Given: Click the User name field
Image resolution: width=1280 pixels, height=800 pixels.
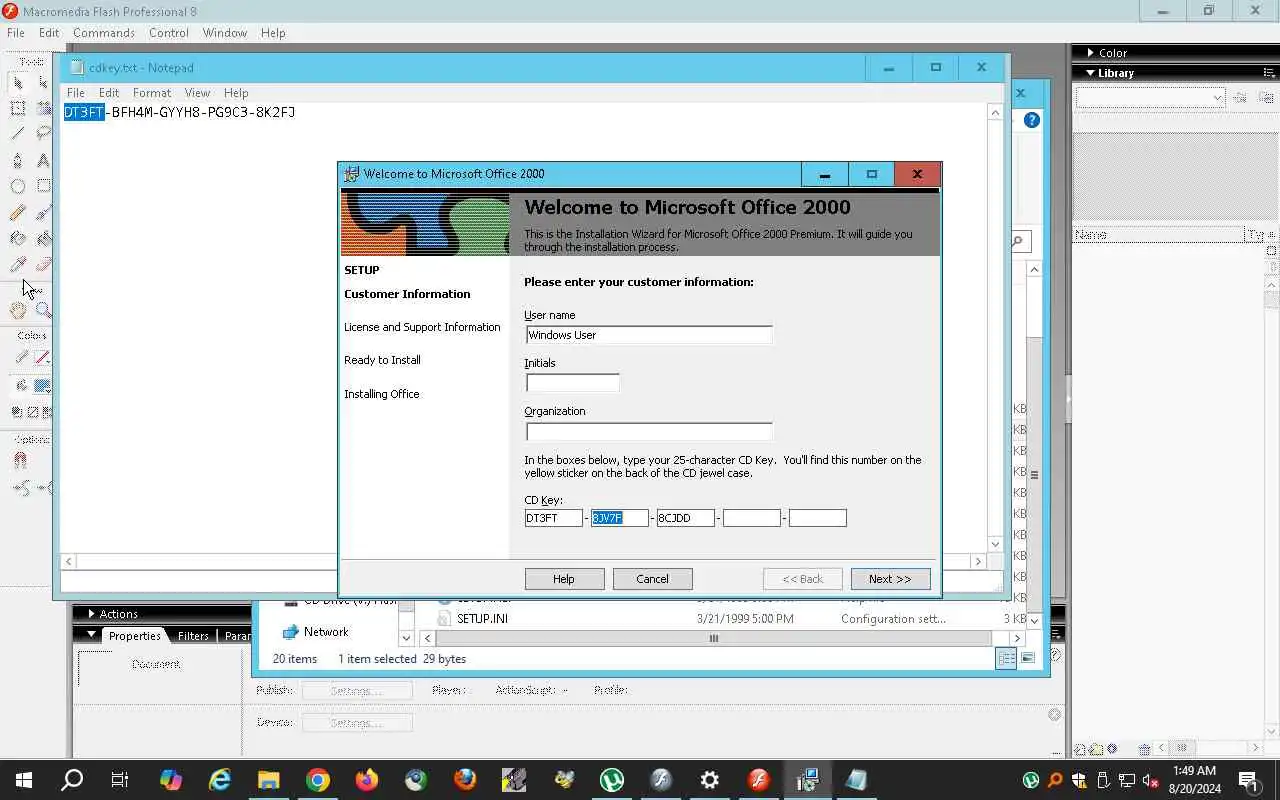Looking at the screenshot, I should tap(649, 335).
